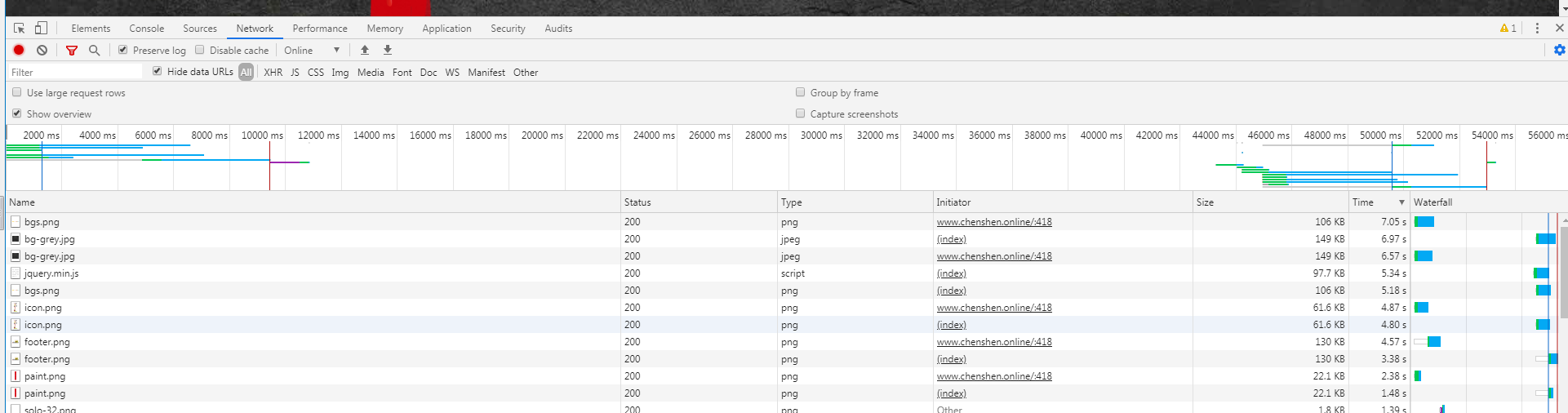The image size is (1568, 413).
Task: Toggle the filter funnel icon
Action: pyautogui.click(x=72, y=50)
